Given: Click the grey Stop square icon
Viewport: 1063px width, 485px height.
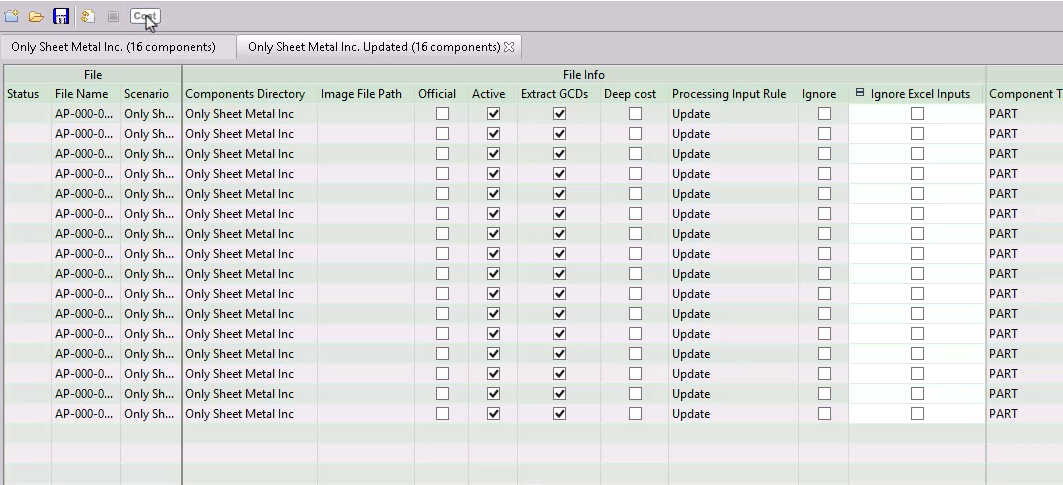Looking at the screenshot, I should click(113, 16).
